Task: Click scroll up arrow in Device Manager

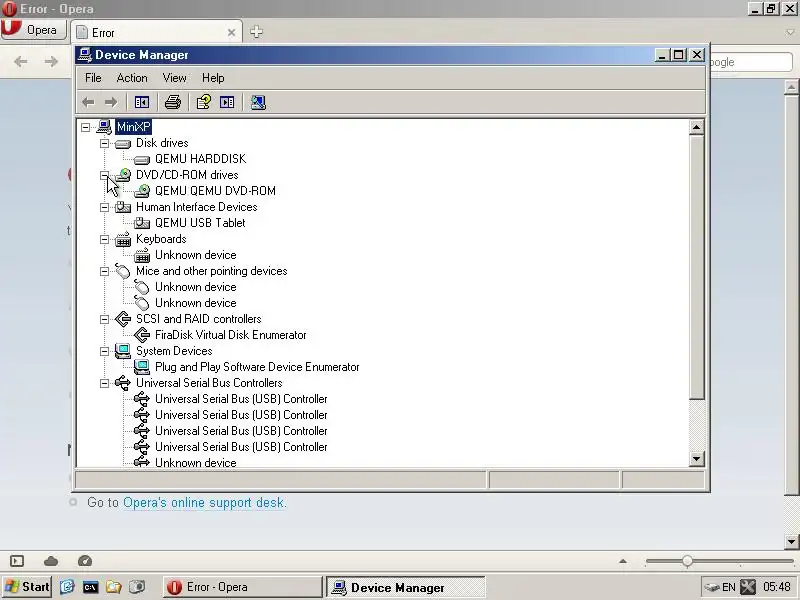Action: pyautogui.click(x=696, y=127)
